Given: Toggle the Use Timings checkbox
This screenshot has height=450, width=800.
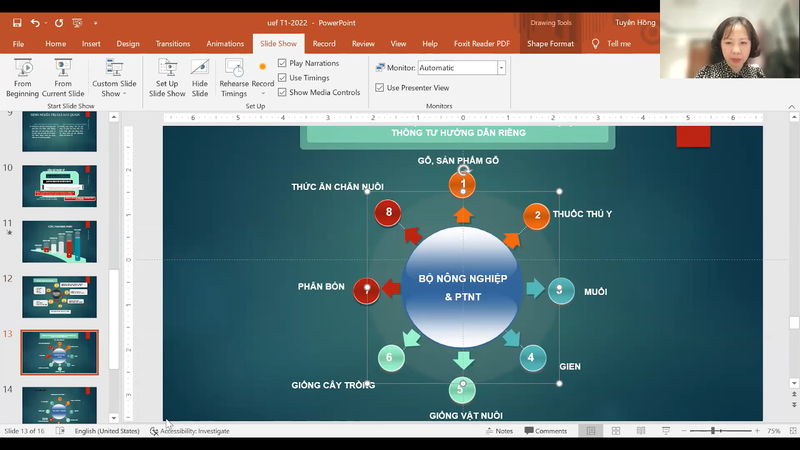Looking at the screenshot, I should point(282,78).
